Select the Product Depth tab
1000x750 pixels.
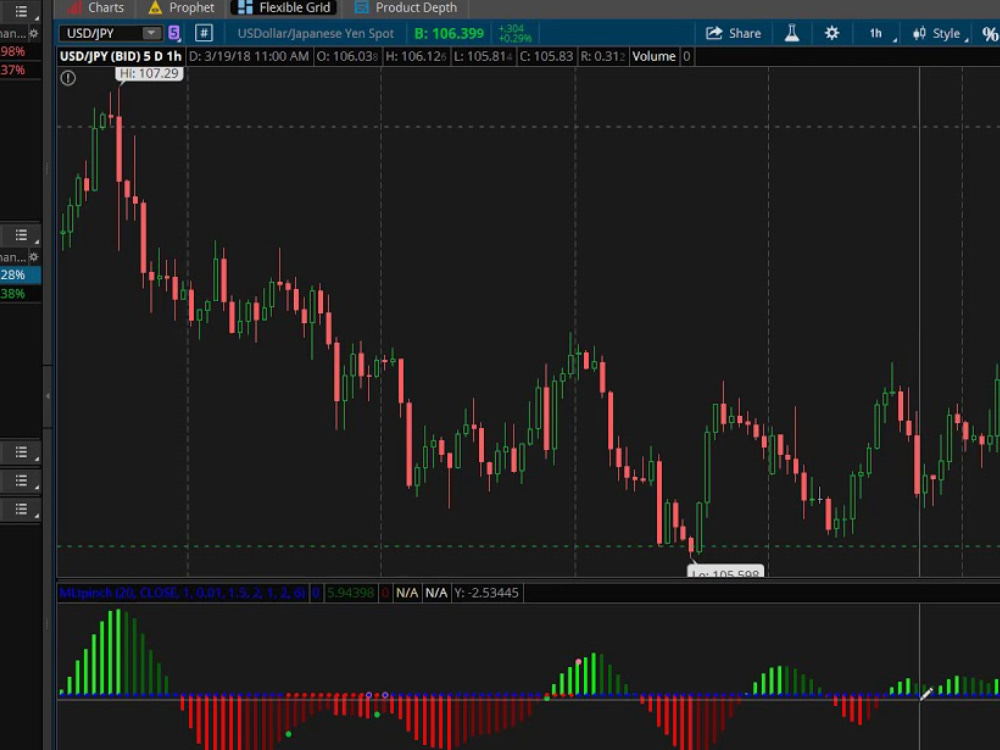(406, 8)
